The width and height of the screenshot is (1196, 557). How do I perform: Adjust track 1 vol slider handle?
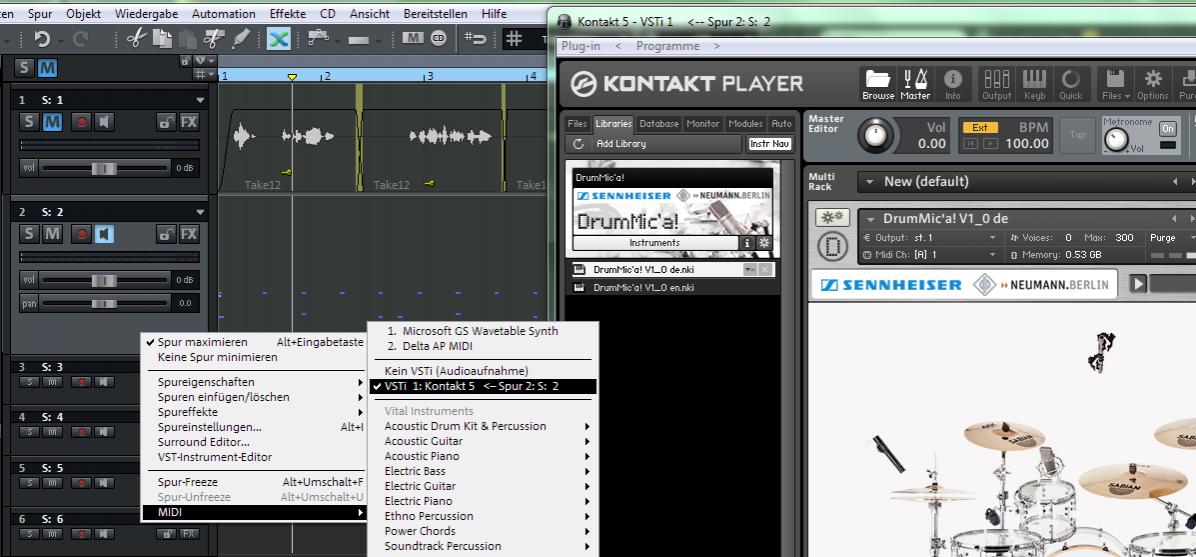104,168
